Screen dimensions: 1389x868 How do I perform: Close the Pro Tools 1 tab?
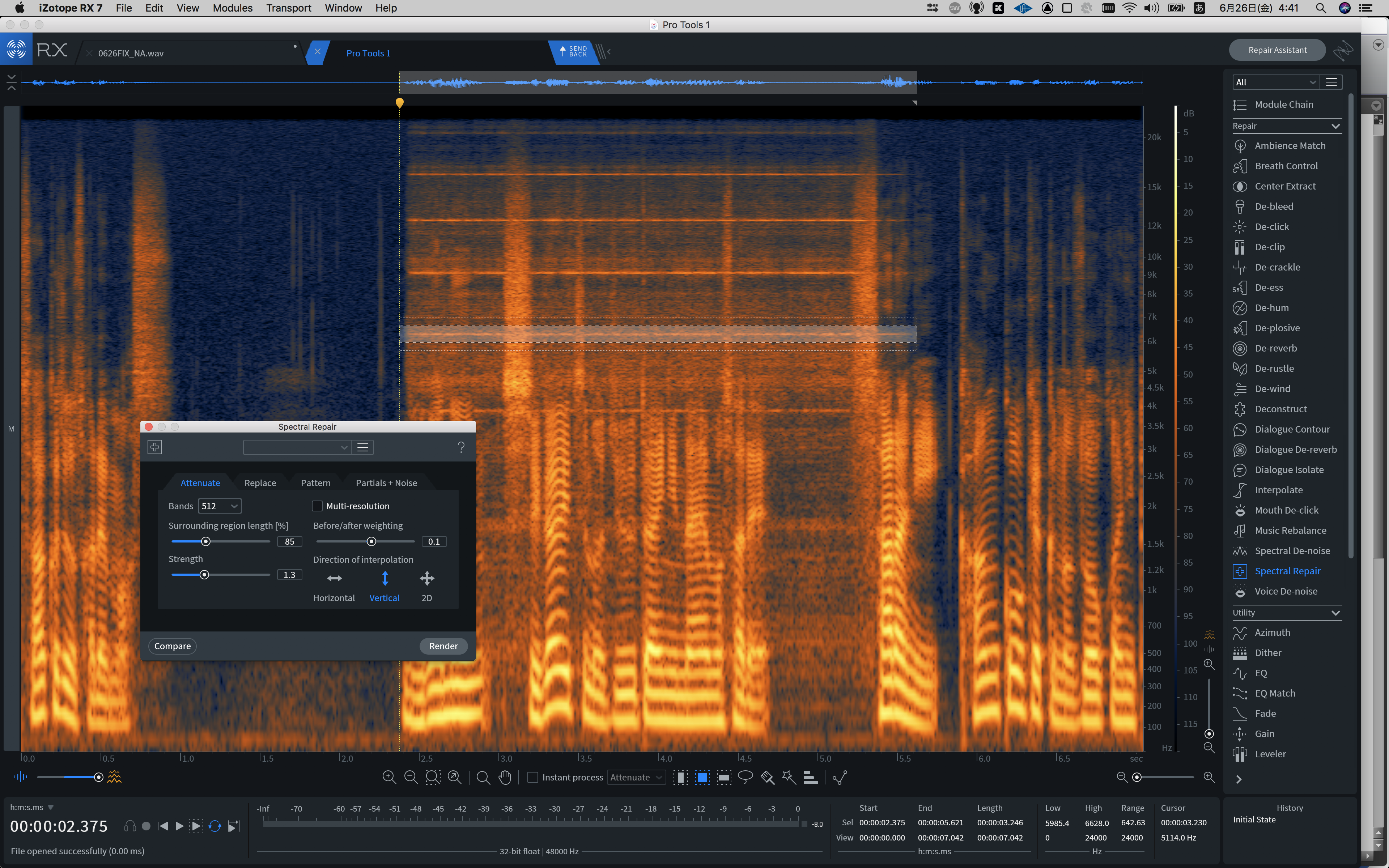point(317,52)
